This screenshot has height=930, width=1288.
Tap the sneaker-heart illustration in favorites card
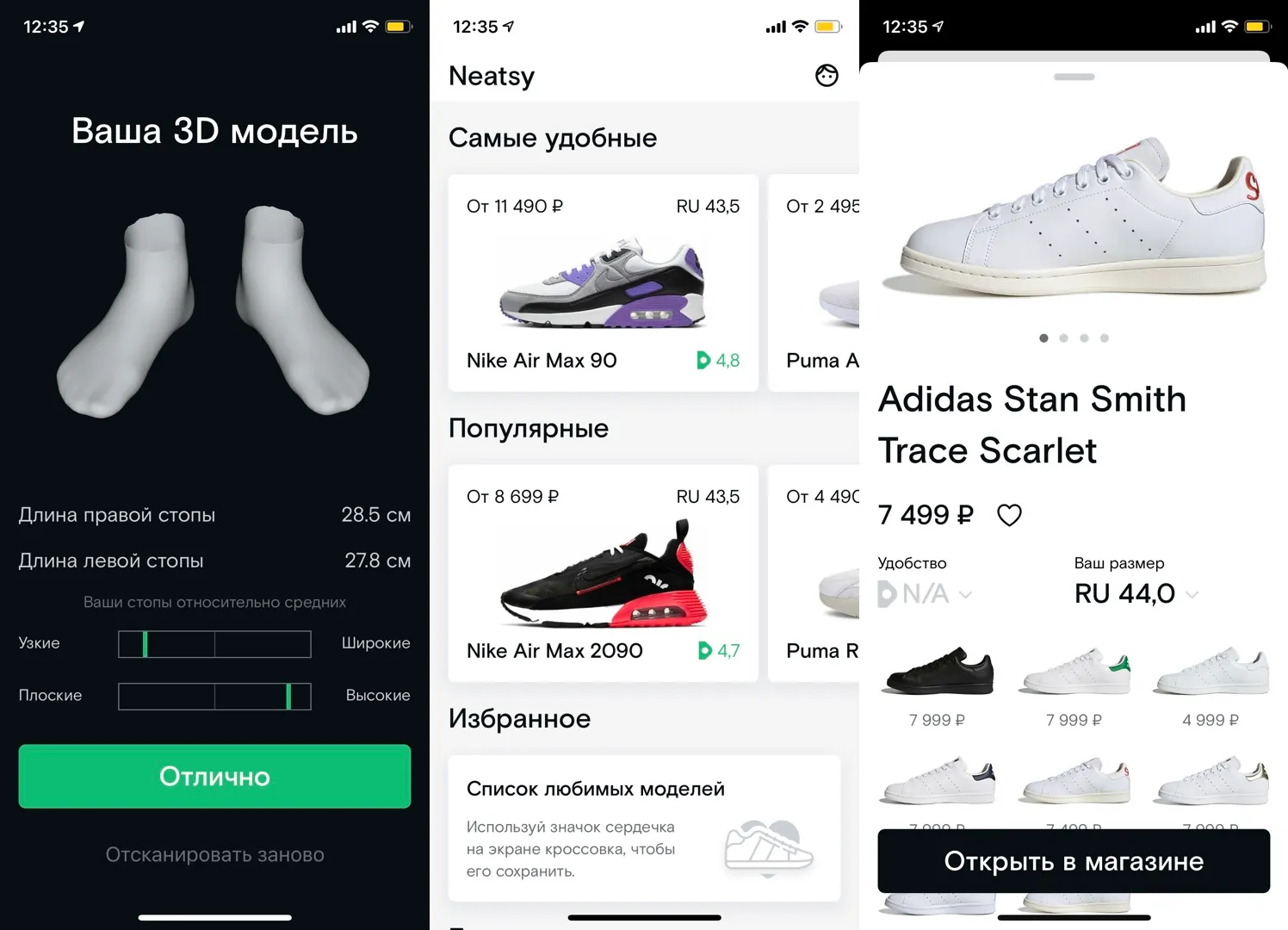(x=769, y=847)
